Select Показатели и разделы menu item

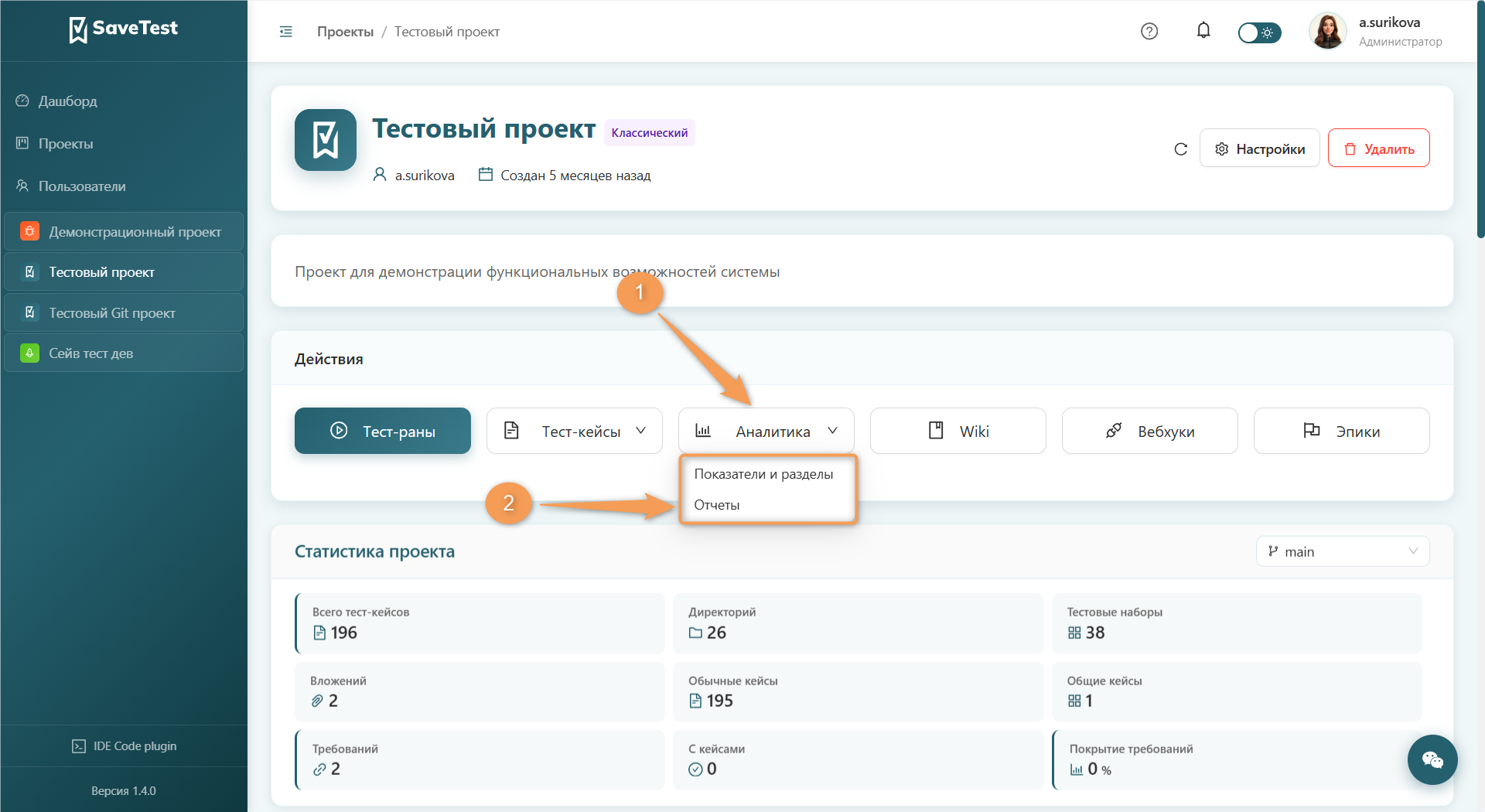click(x=763, y=474)
